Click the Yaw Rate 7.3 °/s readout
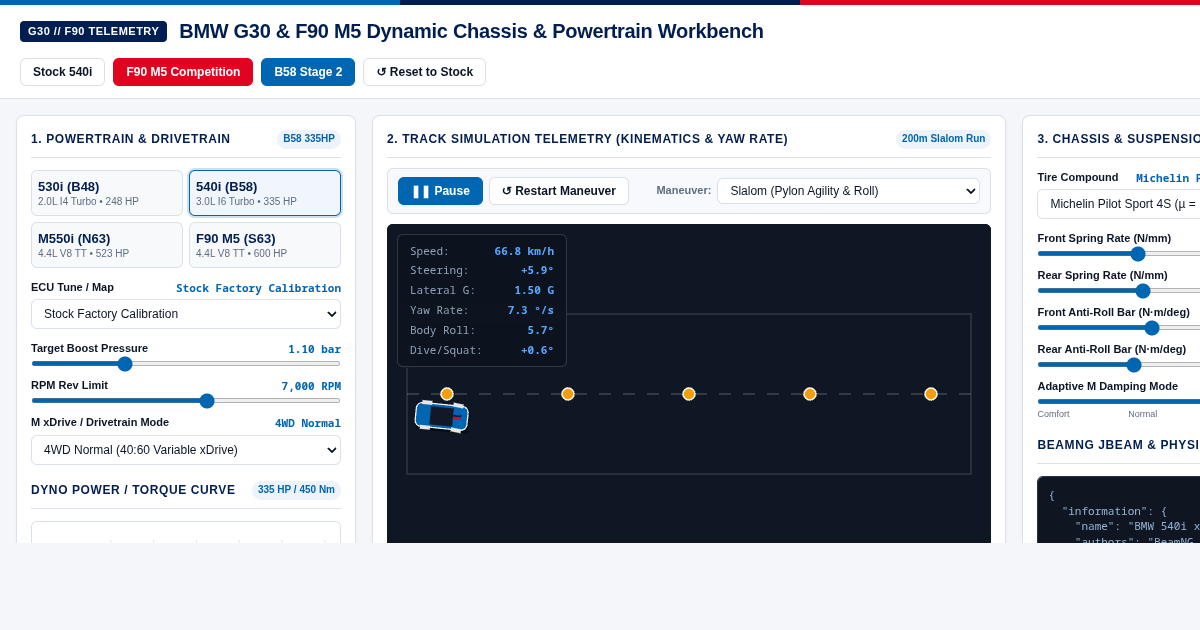 (482, 311)
